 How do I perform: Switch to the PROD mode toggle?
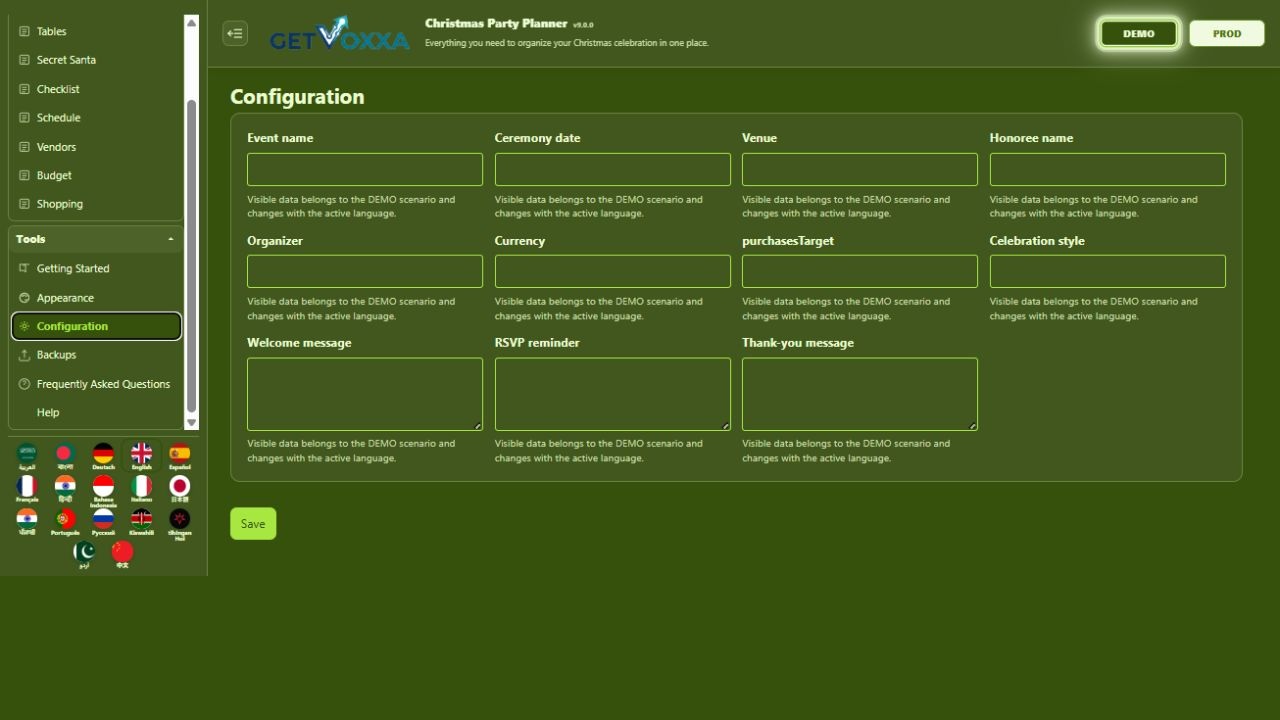point(1227,33)
